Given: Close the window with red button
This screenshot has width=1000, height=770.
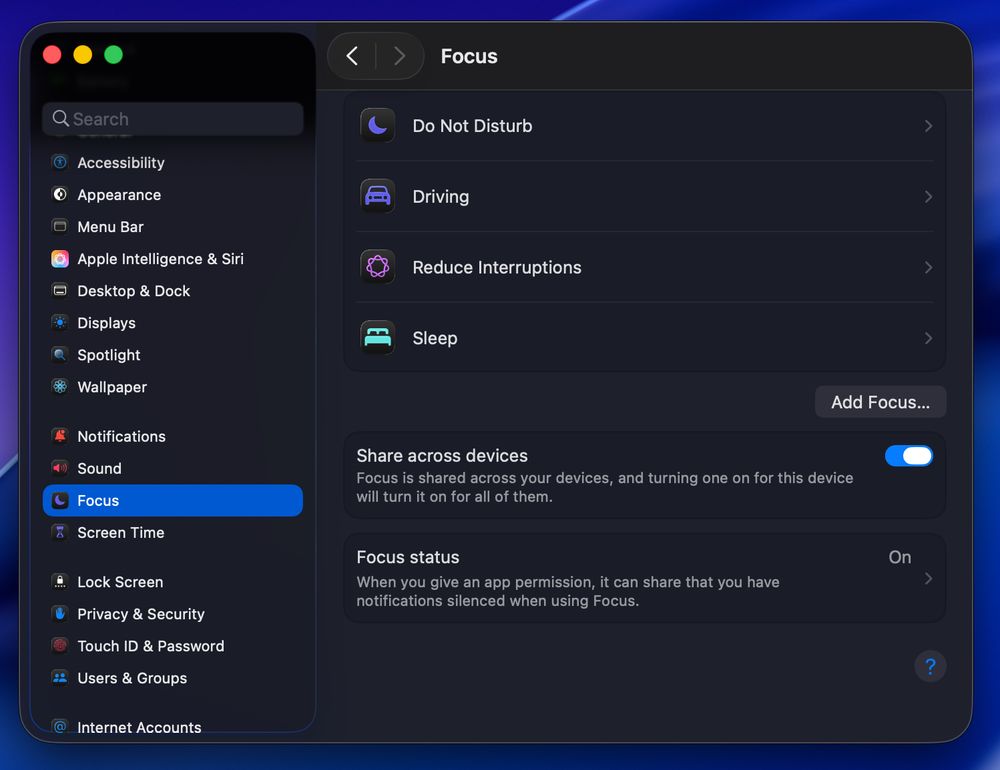Looking at the screenshot, I should click(x=52, y=55).
